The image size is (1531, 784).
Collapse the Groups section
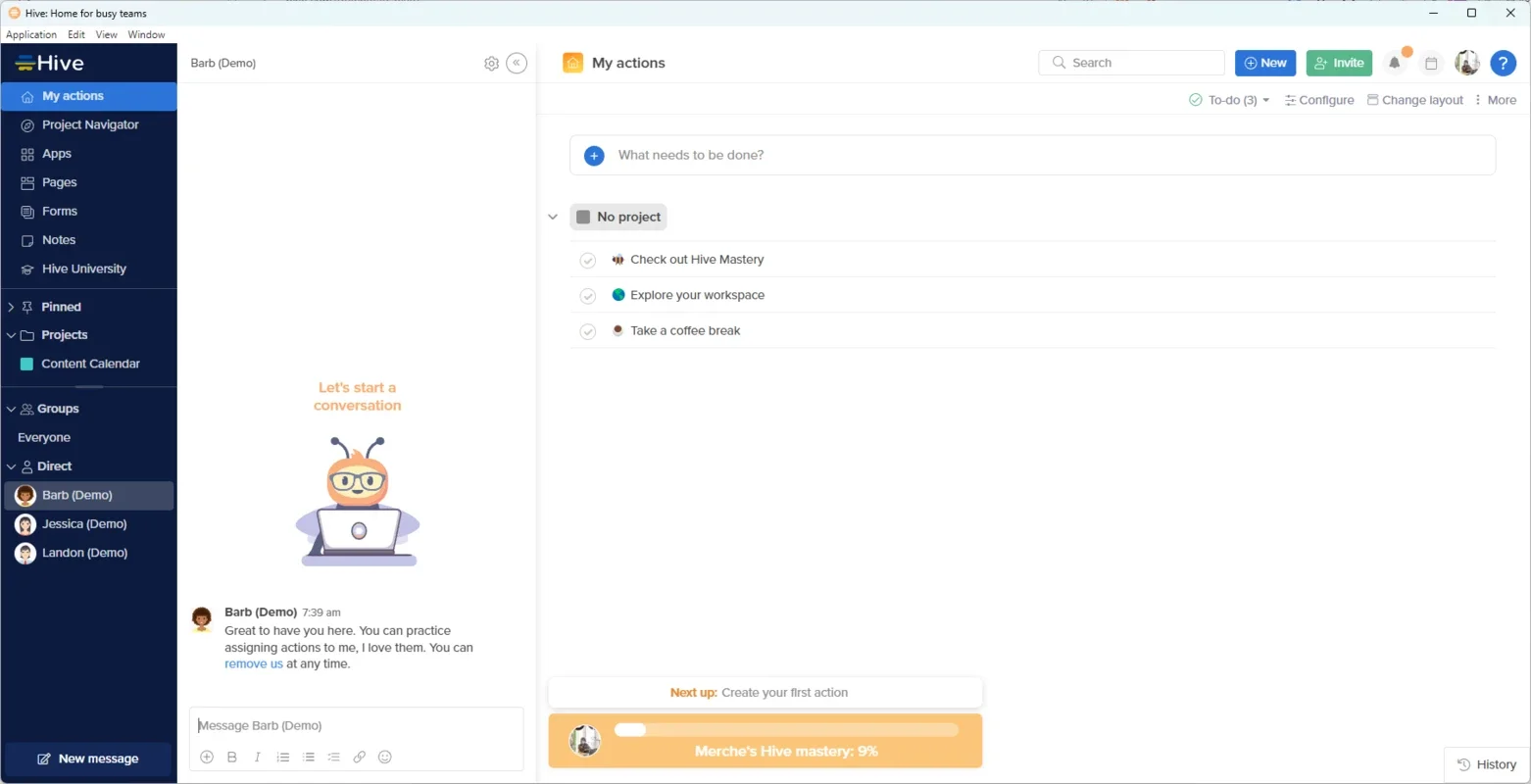[x=11, y=409]
